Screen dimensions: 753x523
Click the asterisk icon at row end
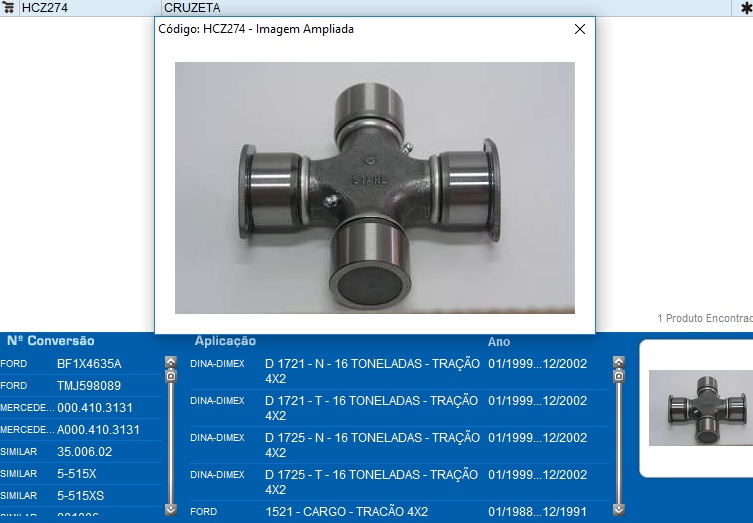tap(745, 7)
